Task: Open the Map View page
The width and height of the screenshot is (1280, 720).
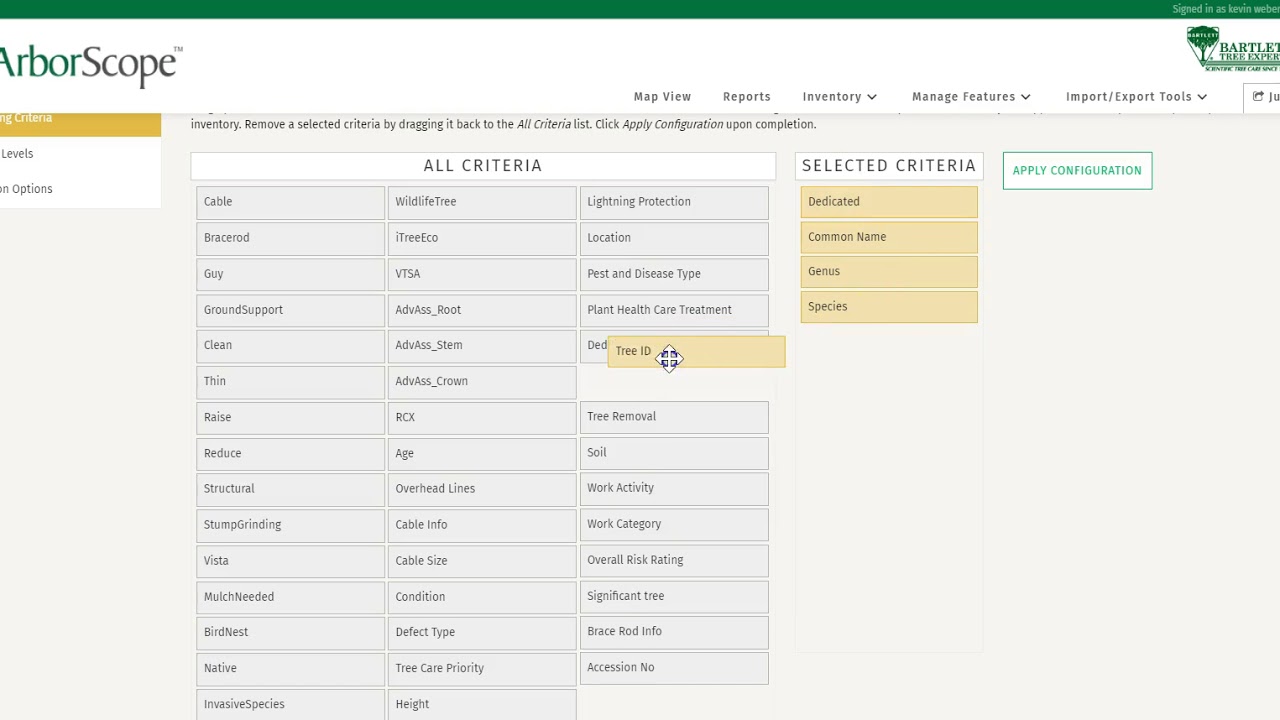Action: [x=662, y=97]
